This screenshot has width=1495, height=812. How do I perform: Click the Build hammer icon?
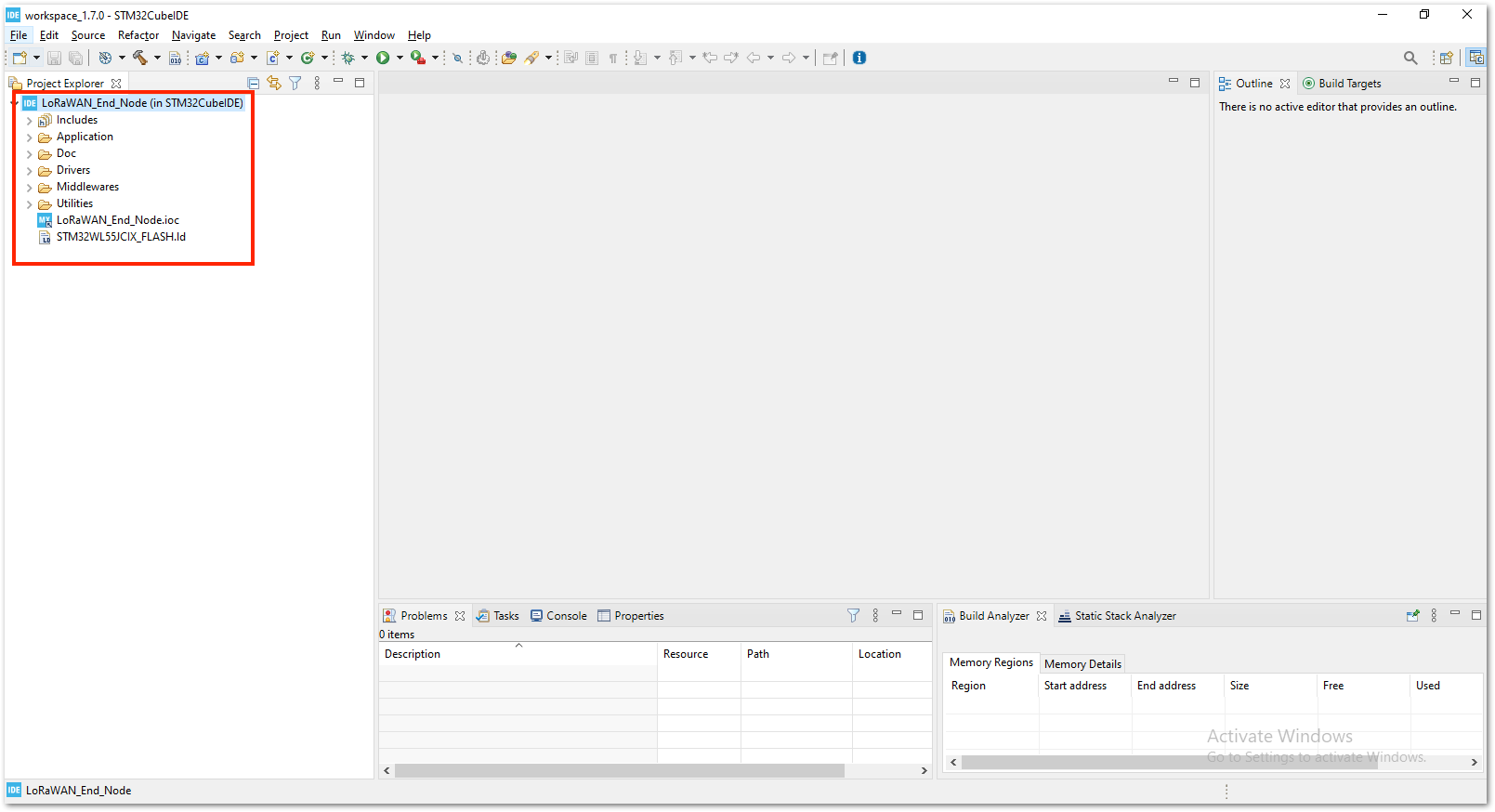(x=140, y=58)
